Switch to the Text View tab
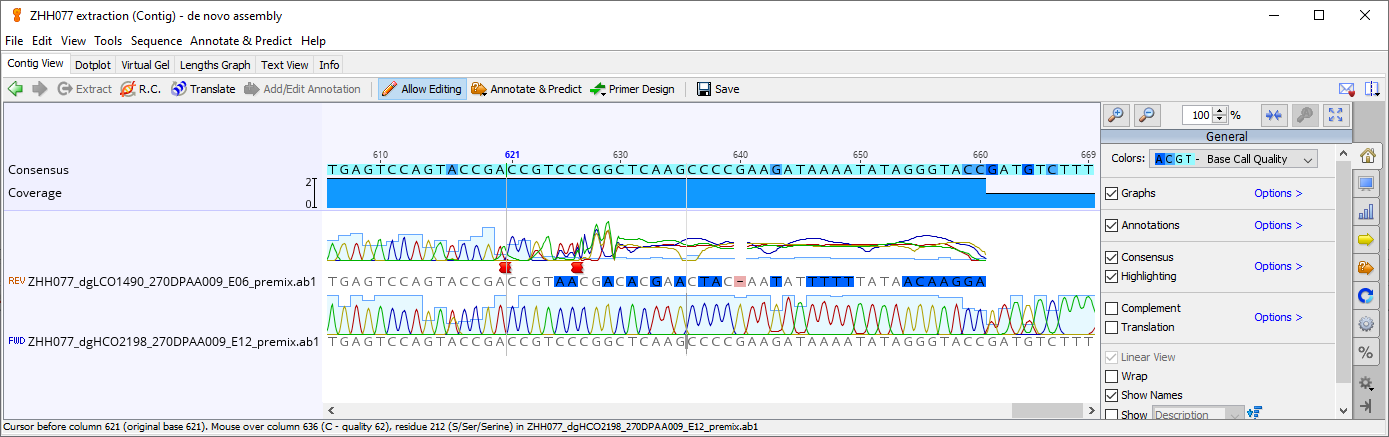This screenshot has height=437, width=1389. [285, 65]
